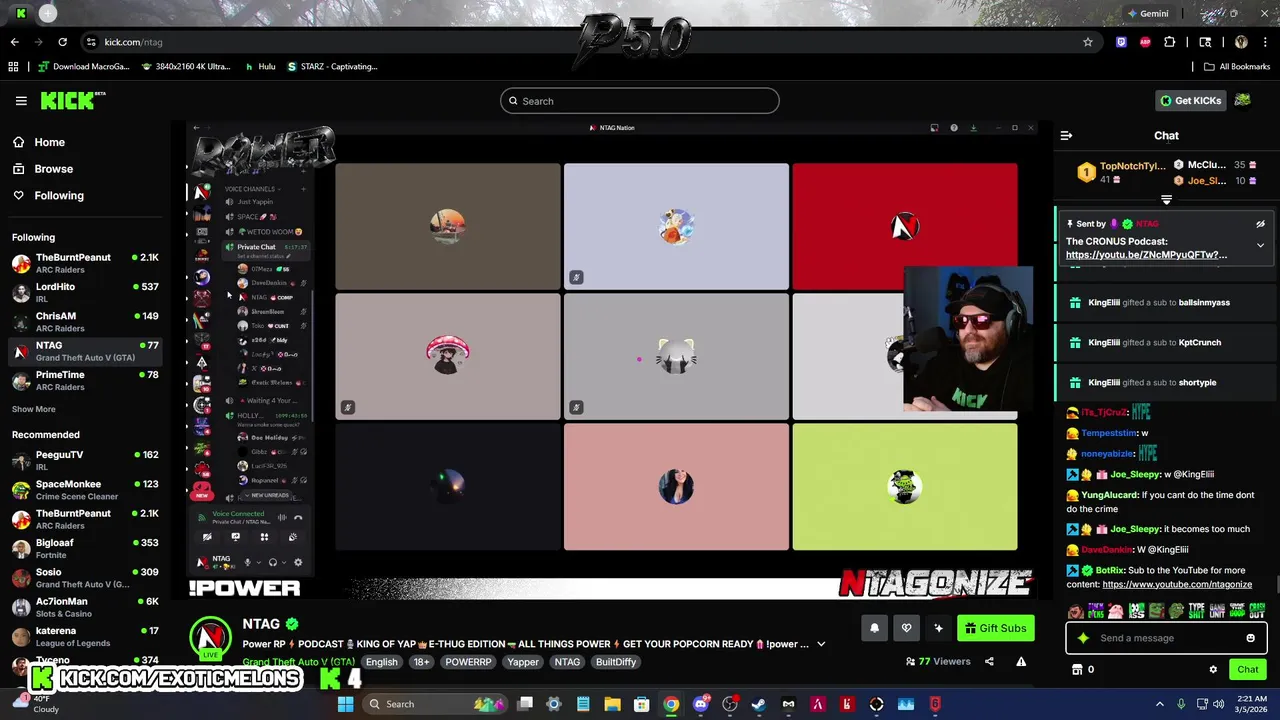Expand the pinned message chevron
Viewport: 1280px width, 720px height.
point(1260,245)
